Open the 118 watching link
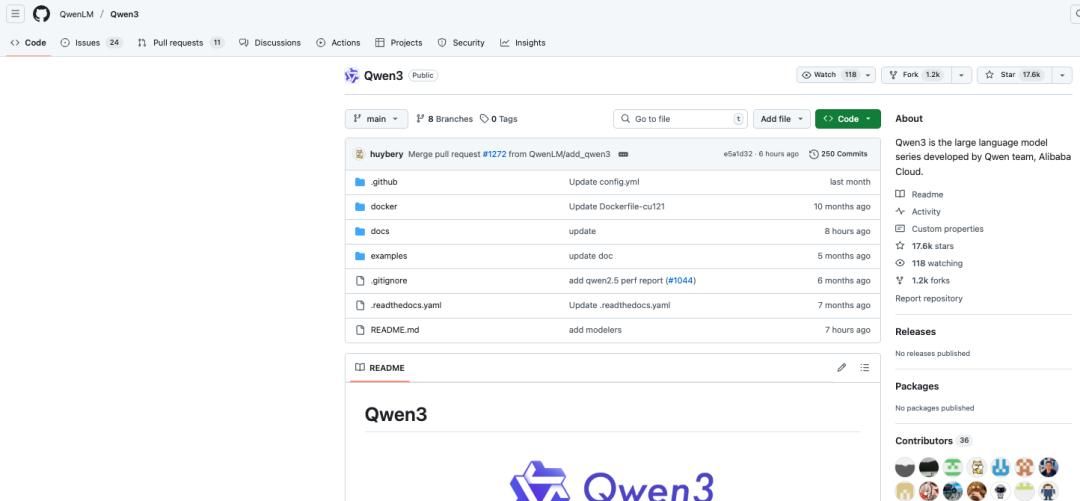The image size is (1080, 501). click(x=929, y=263)
